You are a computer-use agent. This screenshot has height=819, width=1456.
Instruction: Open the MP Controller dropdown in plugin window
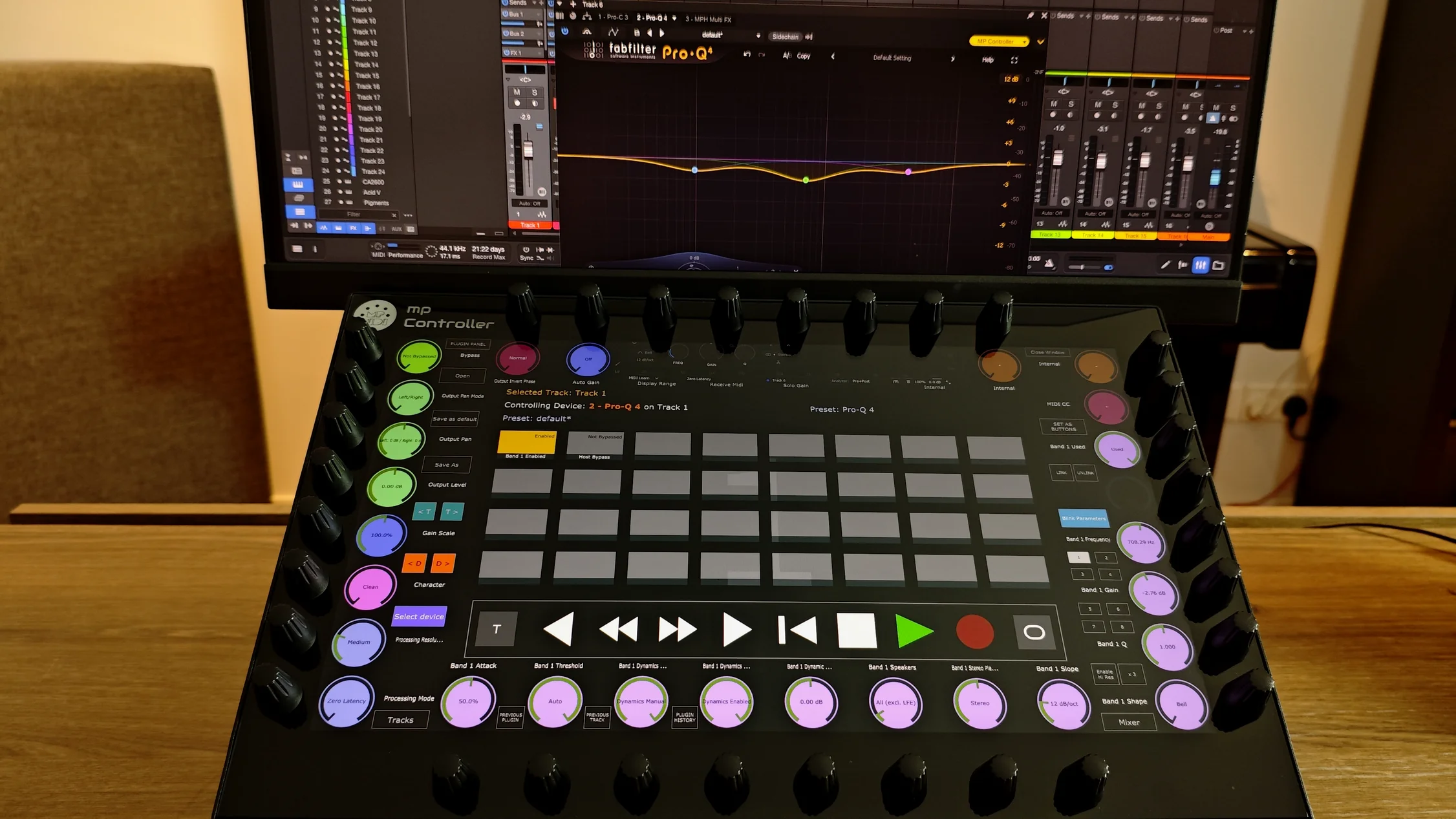(999, 41)
